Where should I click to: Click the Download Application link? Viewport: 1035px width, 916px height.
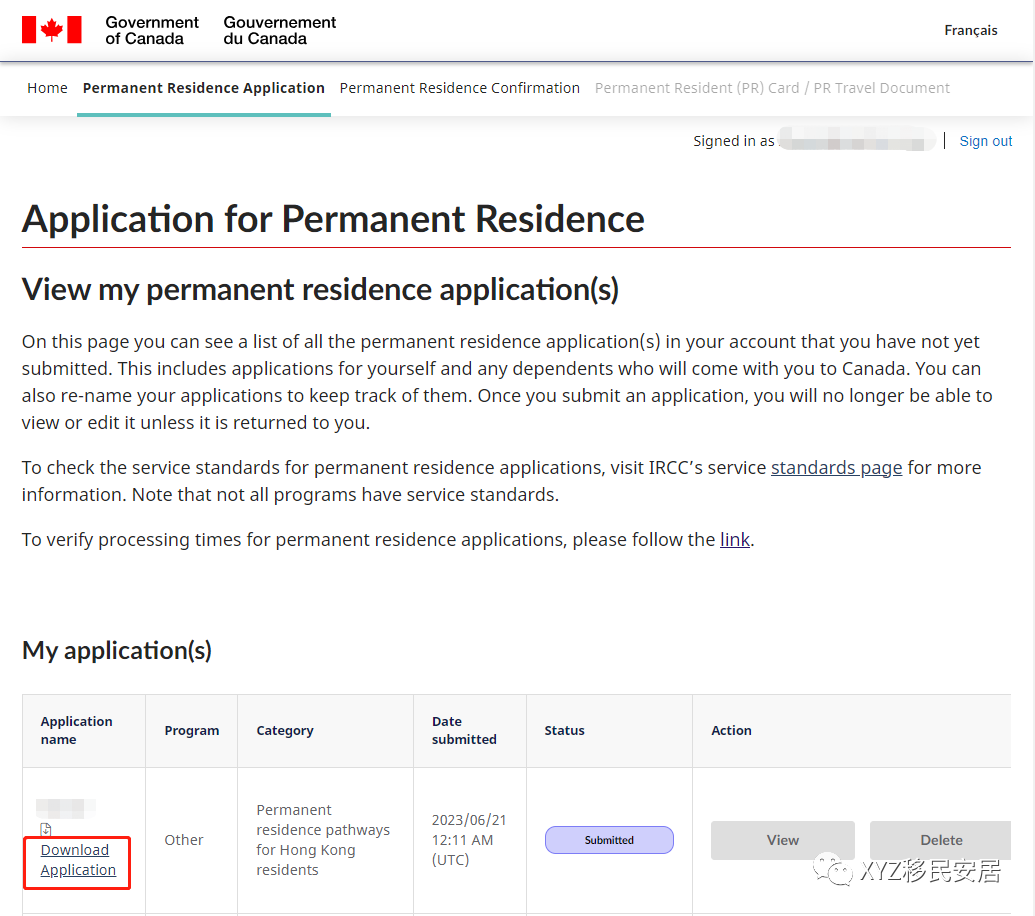click(78, 860)
